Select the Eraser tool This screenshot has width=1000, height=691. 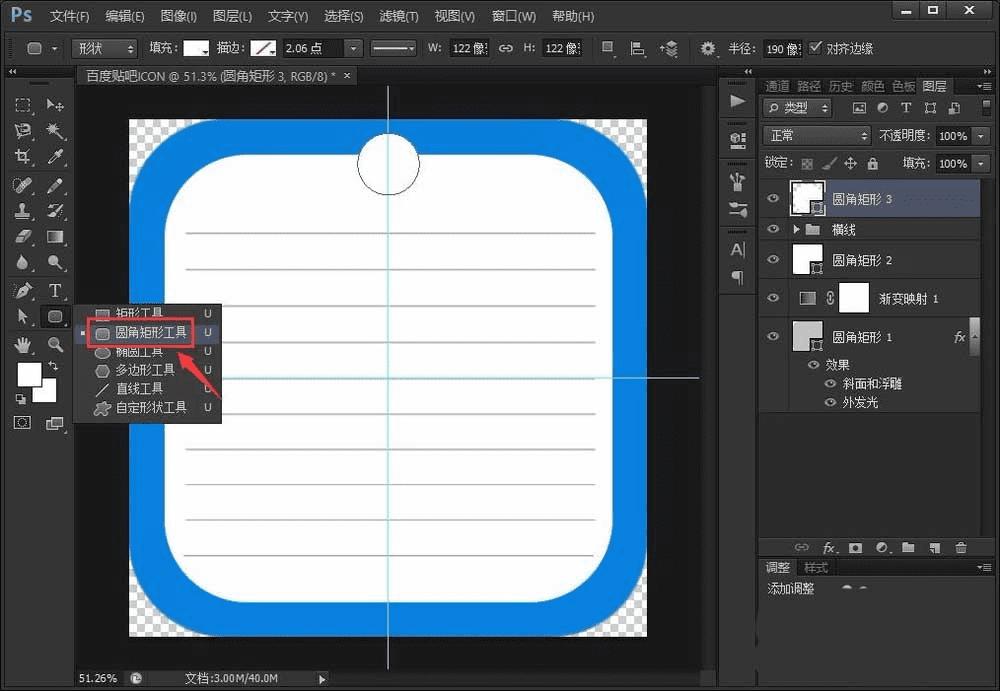pyautogui.click(x=23, y=237)
